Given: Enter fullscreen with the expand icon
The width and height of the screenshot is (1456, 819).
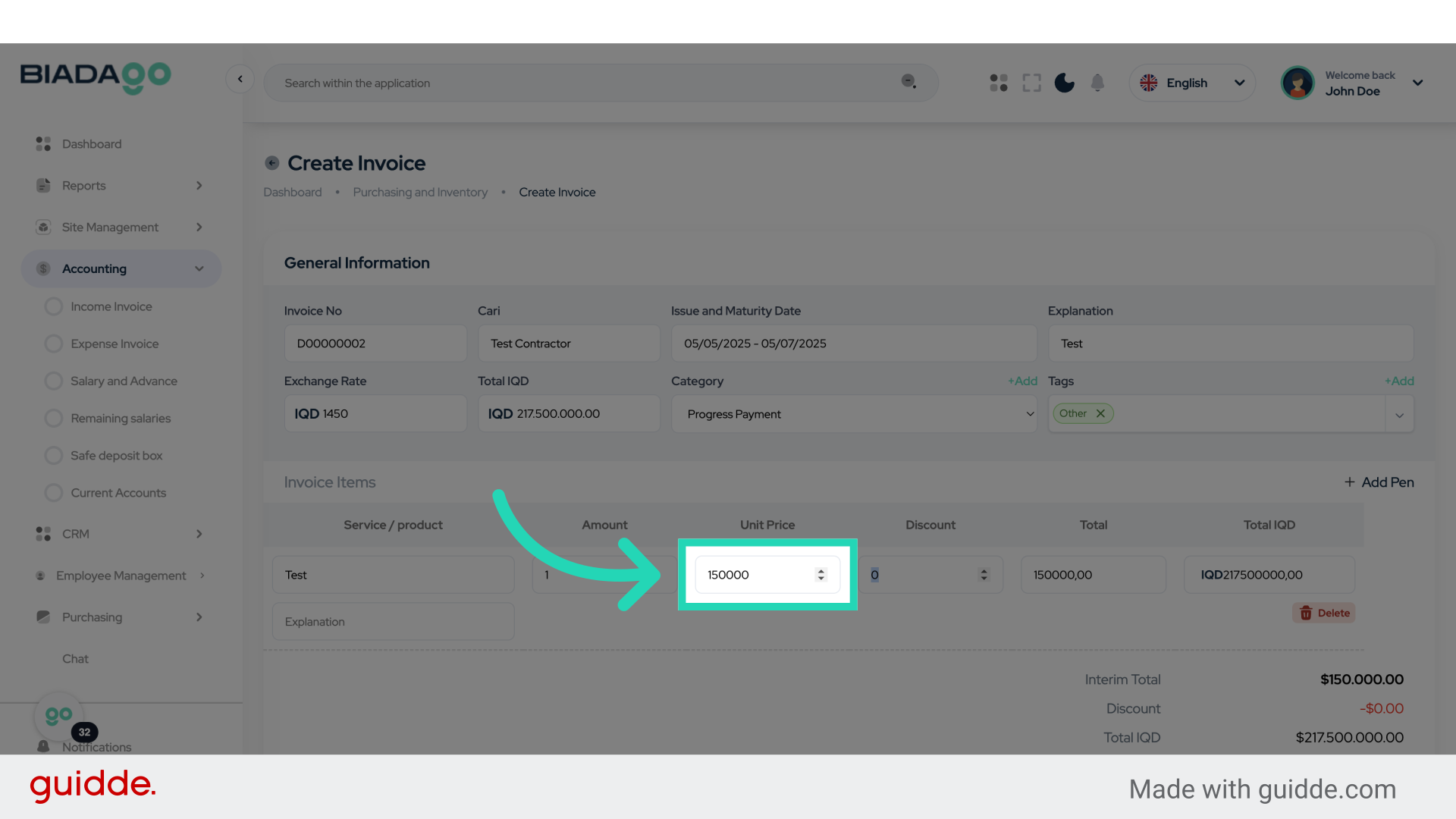Looking at the screenshot, I should click(1031, 83).
